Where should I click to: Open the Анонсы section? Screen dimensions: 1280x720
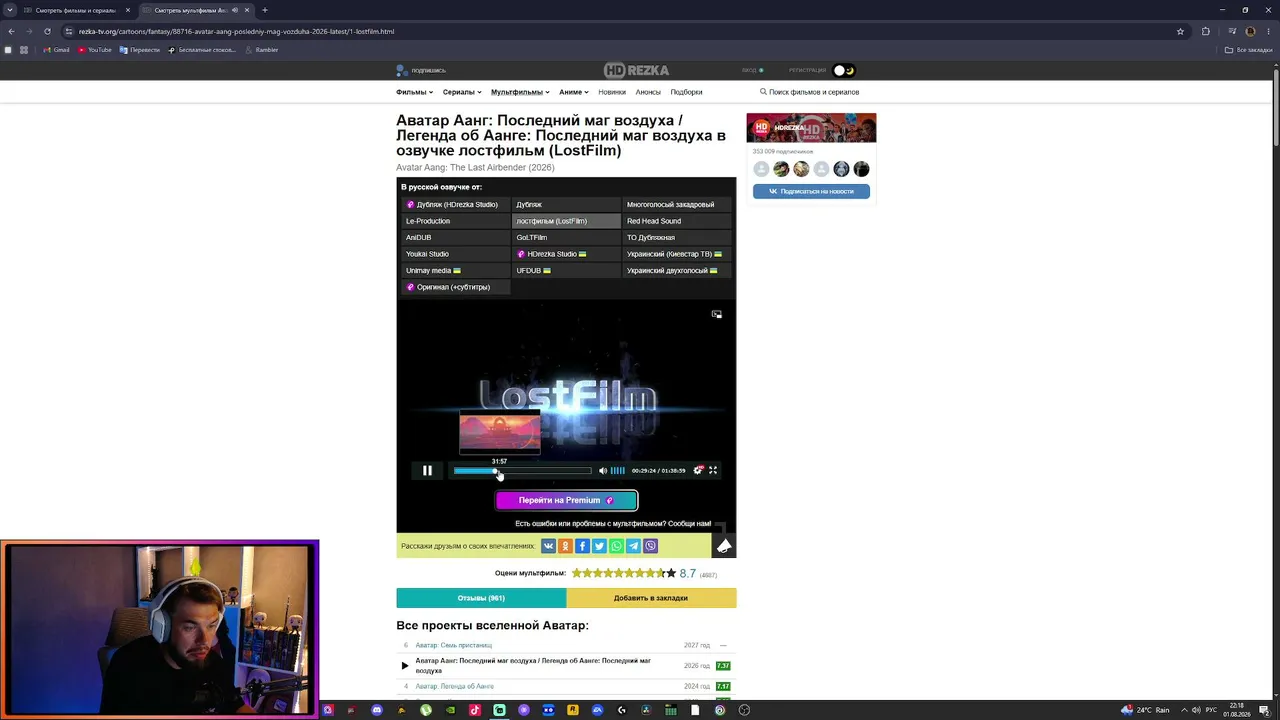click(648, 92)
